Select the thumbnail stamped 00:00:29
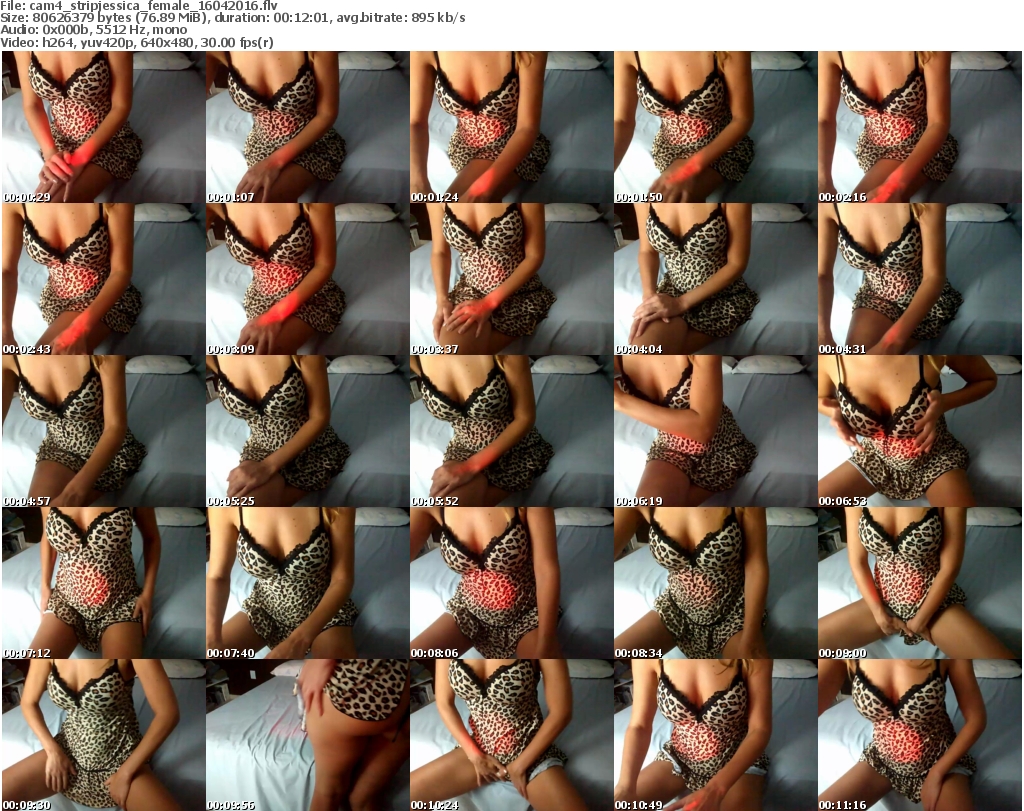This screenshot has height=811, width=1024. coord(104,127)
